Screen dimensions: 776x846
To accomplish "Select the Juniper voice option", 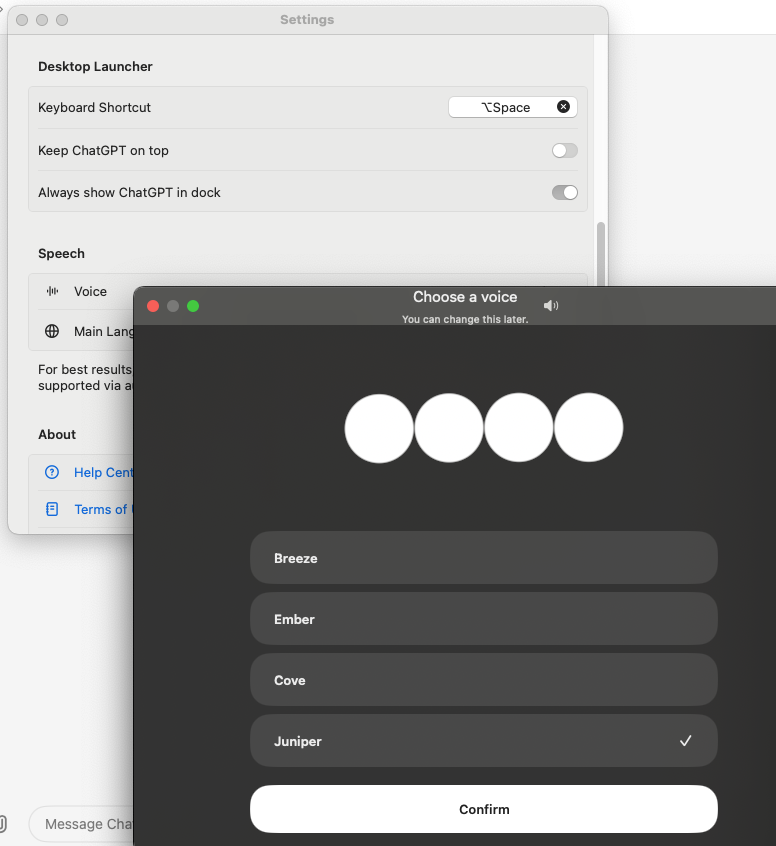I will pos(484,741).
